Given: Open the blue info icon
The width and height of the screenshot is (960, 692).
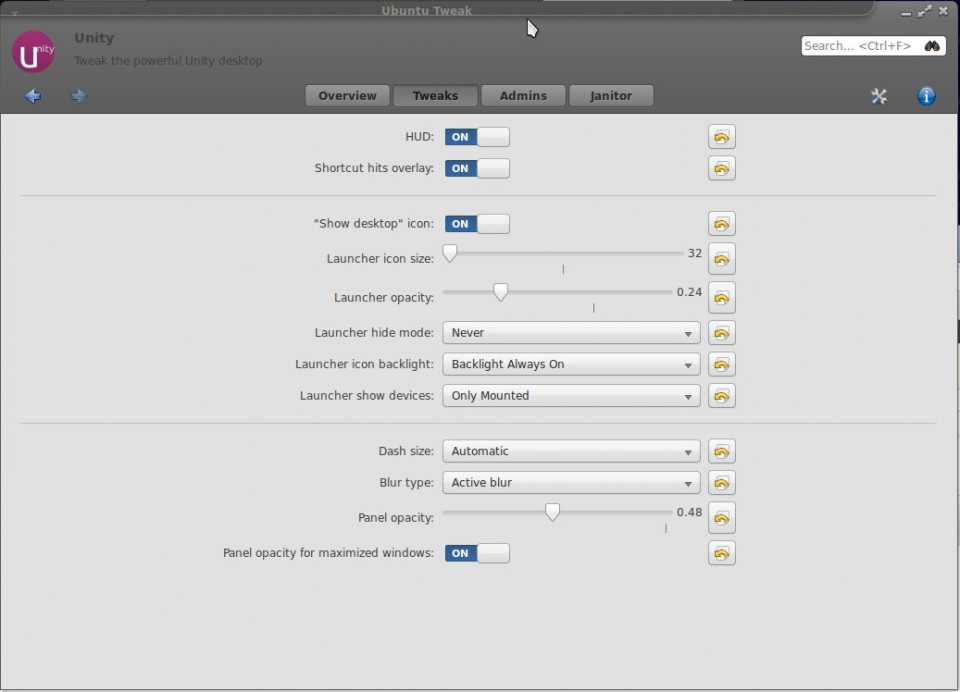Looking at the screenshot, I should [926, 96].
